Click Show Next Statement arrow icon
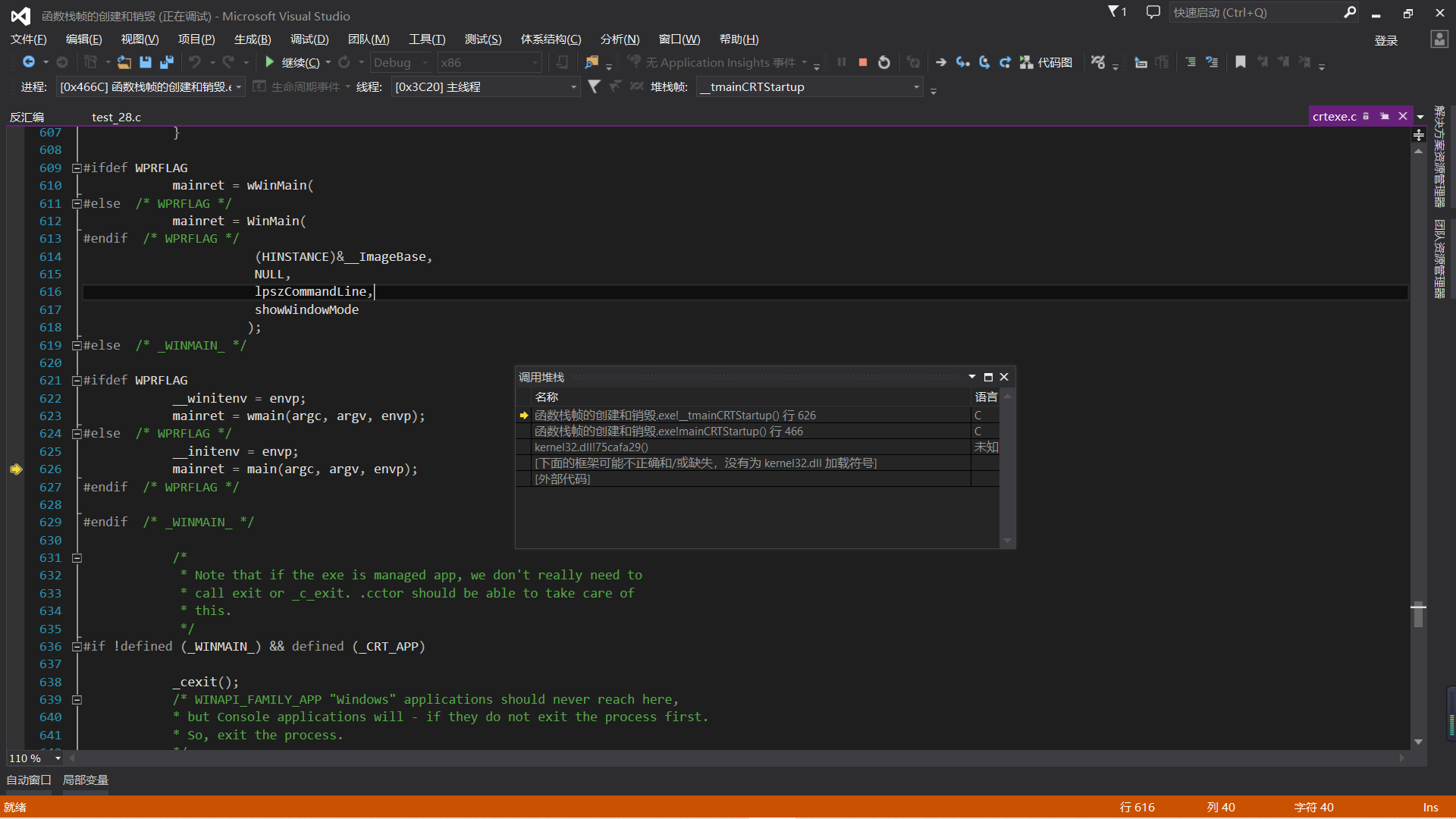 point(941,62)
